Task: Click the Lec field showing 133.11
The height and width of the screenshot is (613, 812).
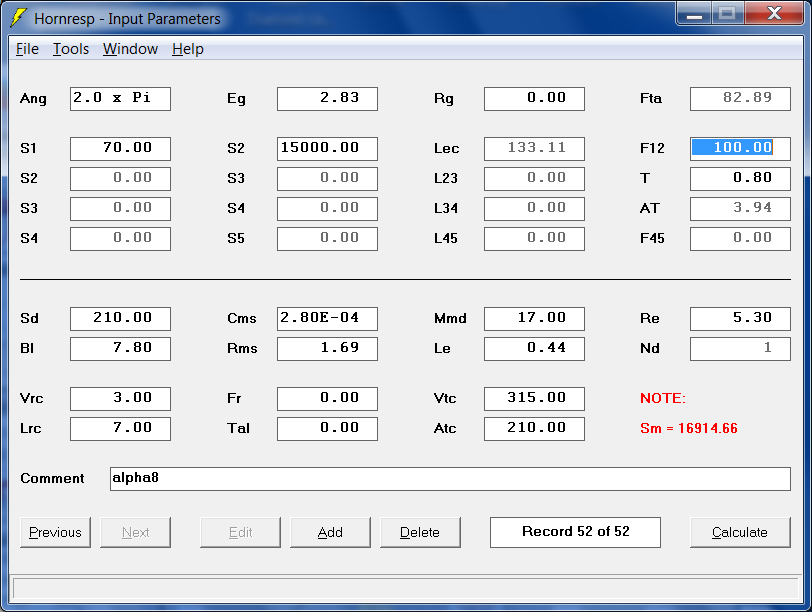Action: (x=534, y=149)
